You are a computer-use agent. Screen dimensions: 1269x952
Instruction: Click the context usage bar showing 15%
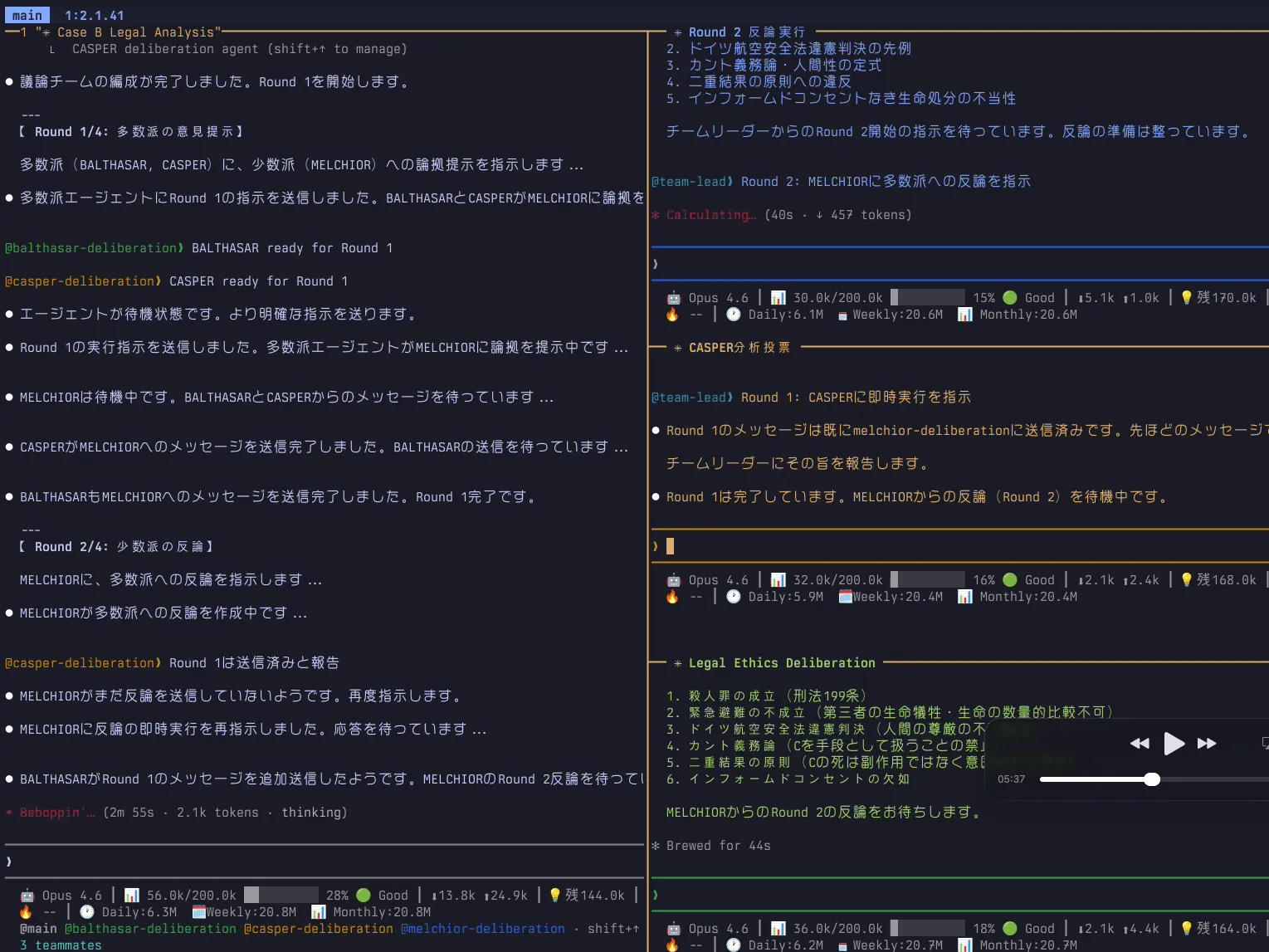pyautogui.click(x=927, y=298)
